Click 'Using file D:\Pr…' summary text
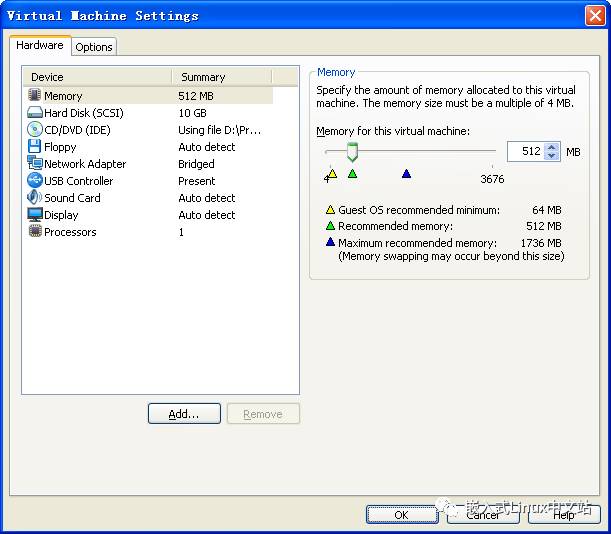The image size is (611, 534). pos(219,130)
